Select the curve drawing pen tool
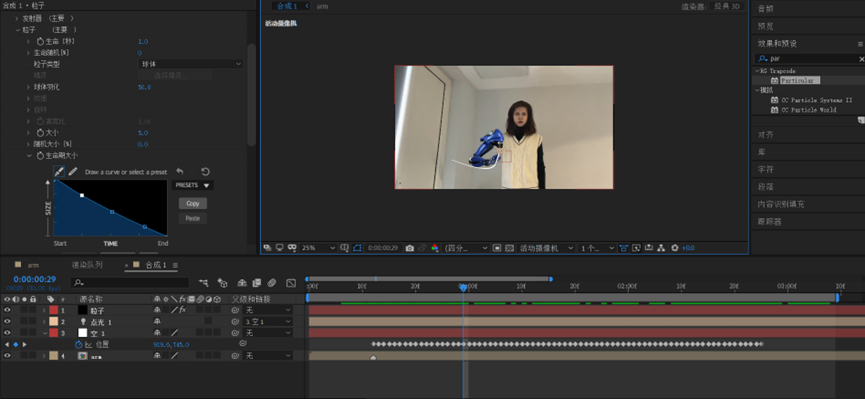Screen dimensions: 865x399 coord(58,172)
